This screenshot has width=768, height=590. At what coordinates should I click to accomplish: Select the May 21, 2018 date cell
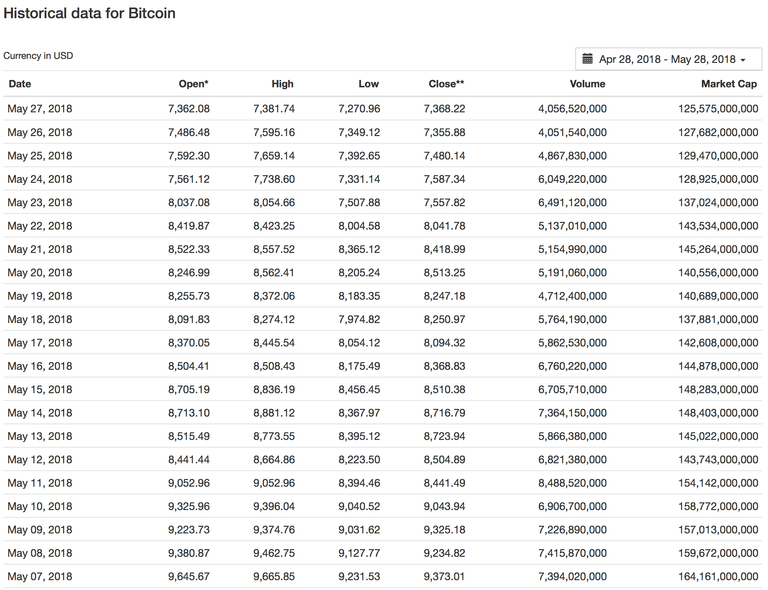(x=40, y=249)
